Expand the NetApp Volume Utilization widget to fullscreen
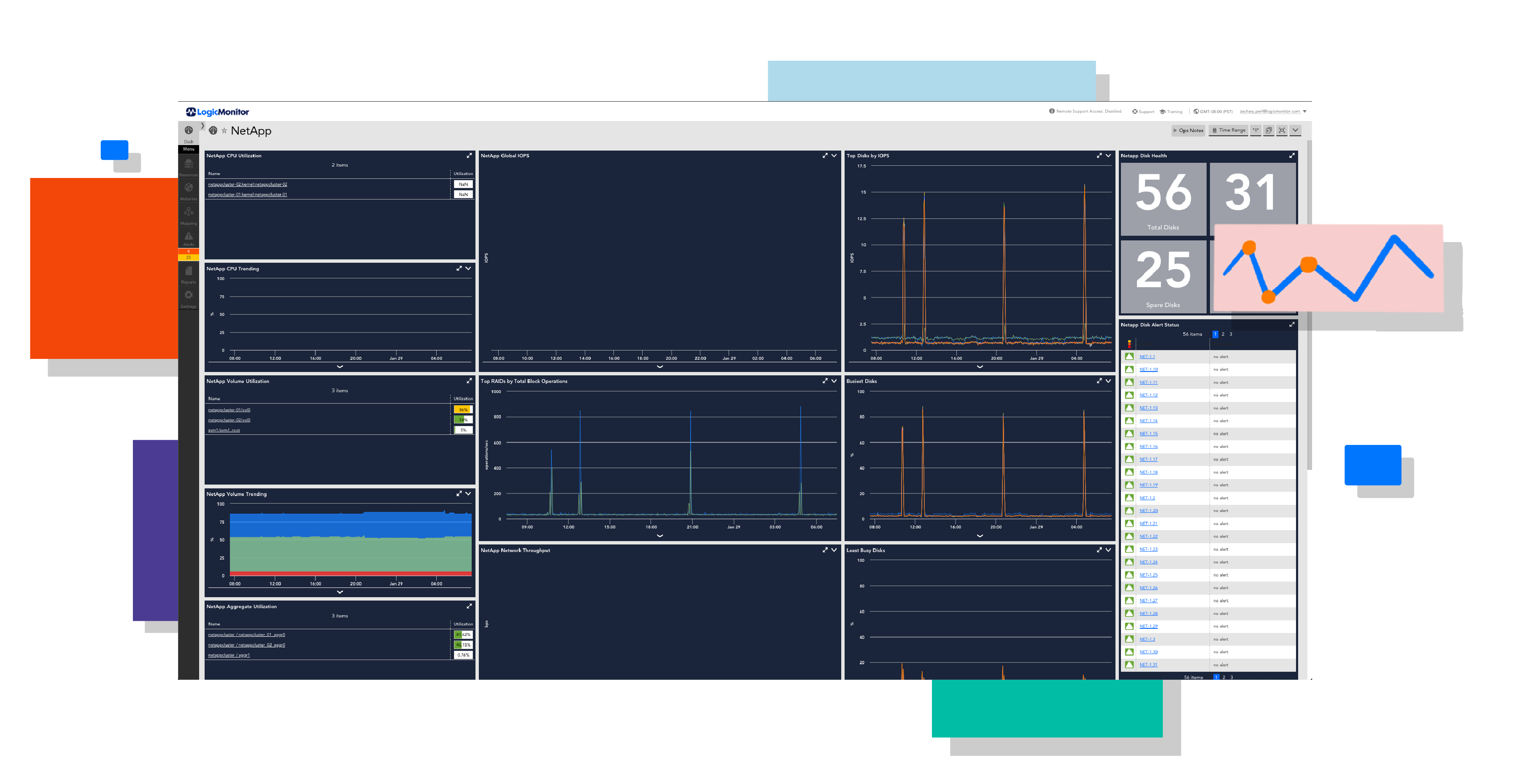The height and width of the screenshot is (784, 1523). pos(470,381)
